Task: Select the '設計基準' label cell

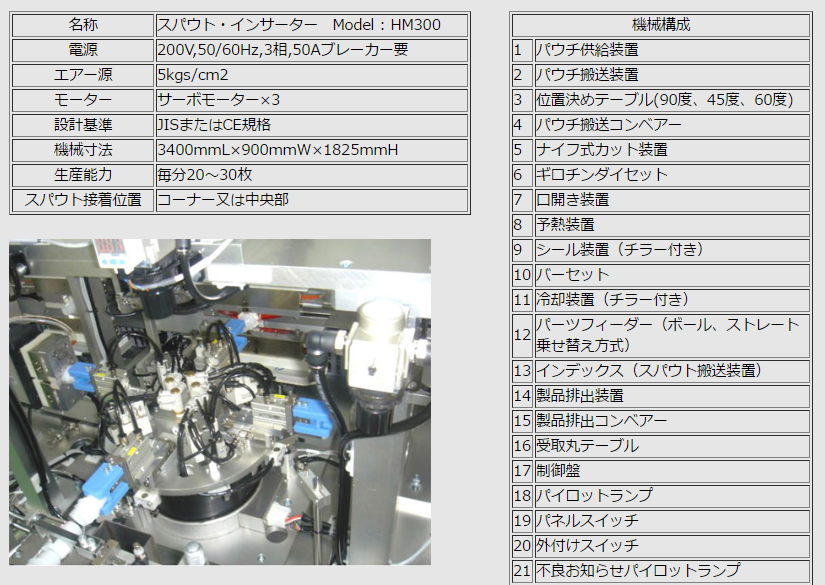Action: click(x=83, y=125)
